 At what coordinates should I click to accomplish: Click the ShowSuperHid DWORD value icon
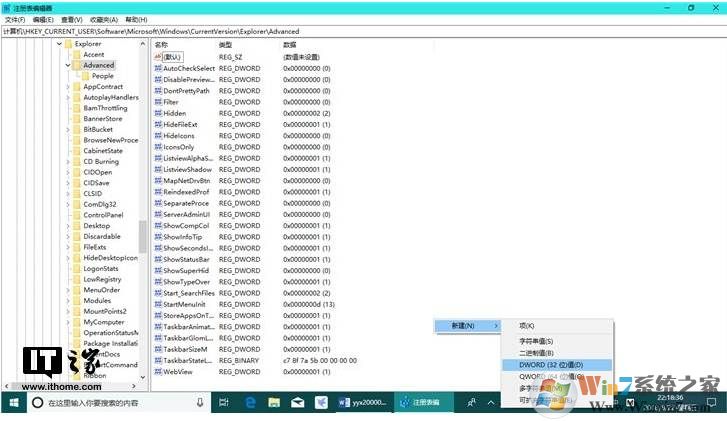pyautogui.click(x=157, y=270)
